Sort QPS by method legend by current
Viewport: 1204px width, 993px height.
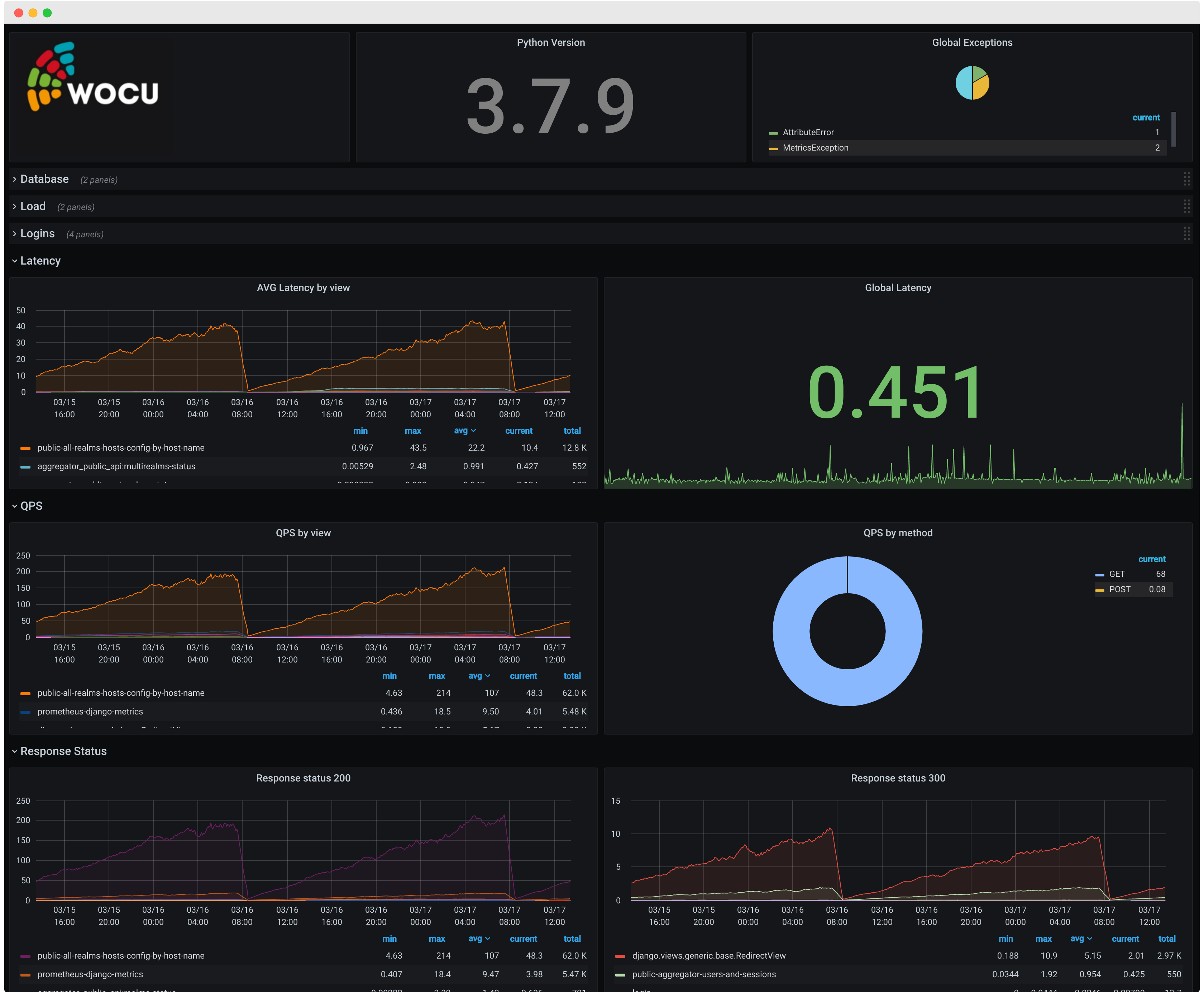[1151, 559]
